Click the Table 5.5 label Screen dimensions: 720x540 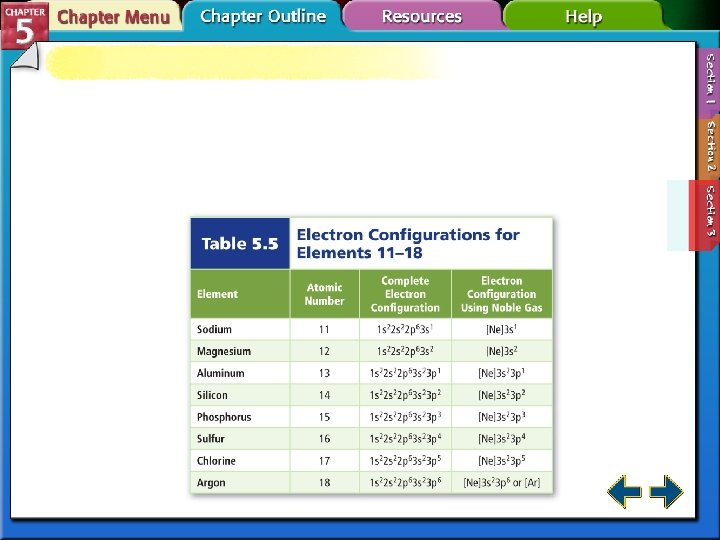pyautogui.click(x=240, y=243)
